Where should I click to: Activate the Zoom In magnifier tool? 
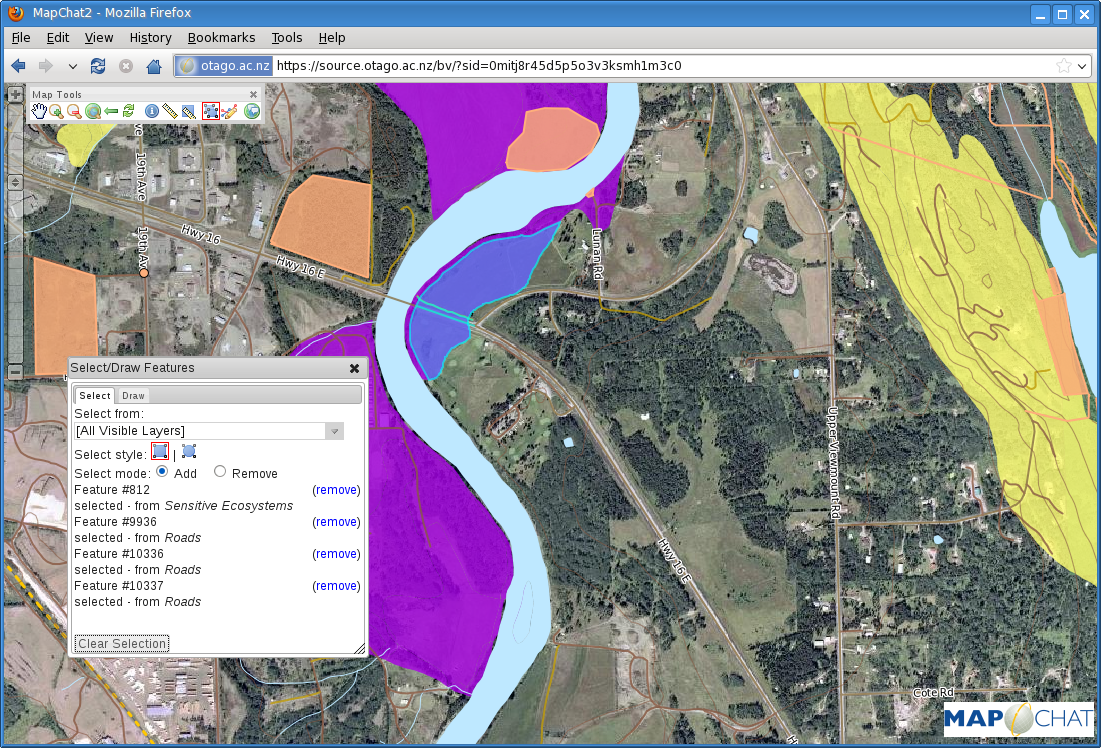(x=56, y=111)
